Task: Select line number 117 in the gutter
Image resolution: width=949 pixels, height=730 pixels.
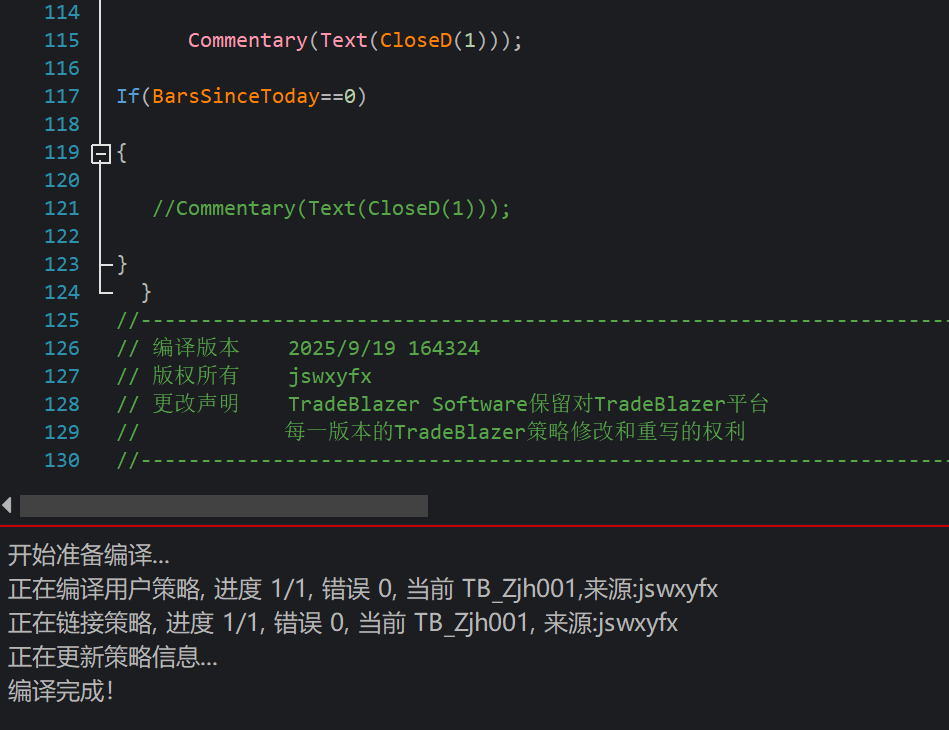Action: click(x=62, y=97)
